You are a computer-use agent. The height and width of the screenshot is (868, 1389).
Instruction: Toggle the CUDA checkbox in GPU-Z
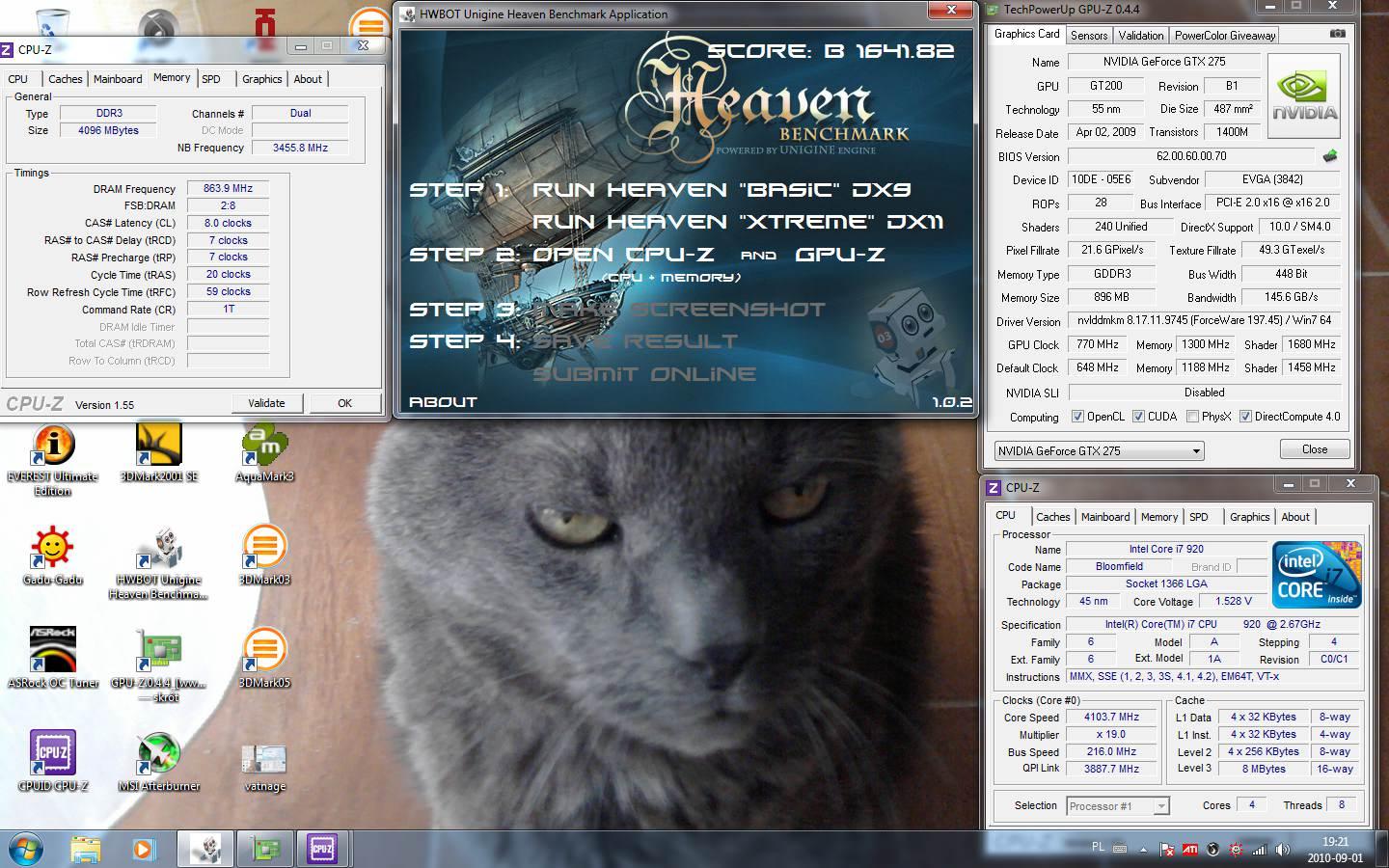click(x=1138, y=417)
